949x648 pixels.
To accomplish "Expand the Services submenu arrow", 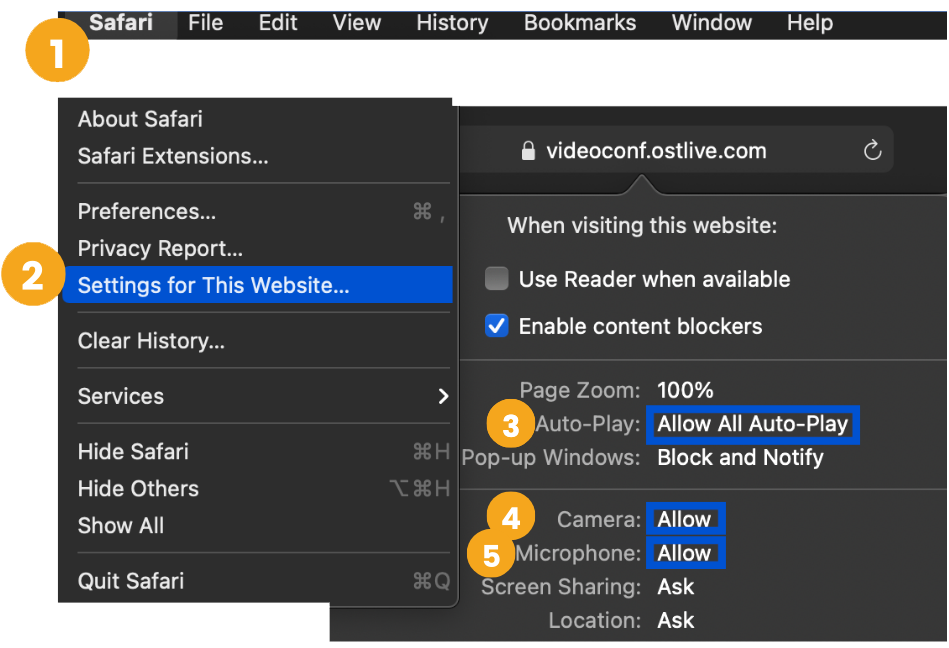I will 443,397.
